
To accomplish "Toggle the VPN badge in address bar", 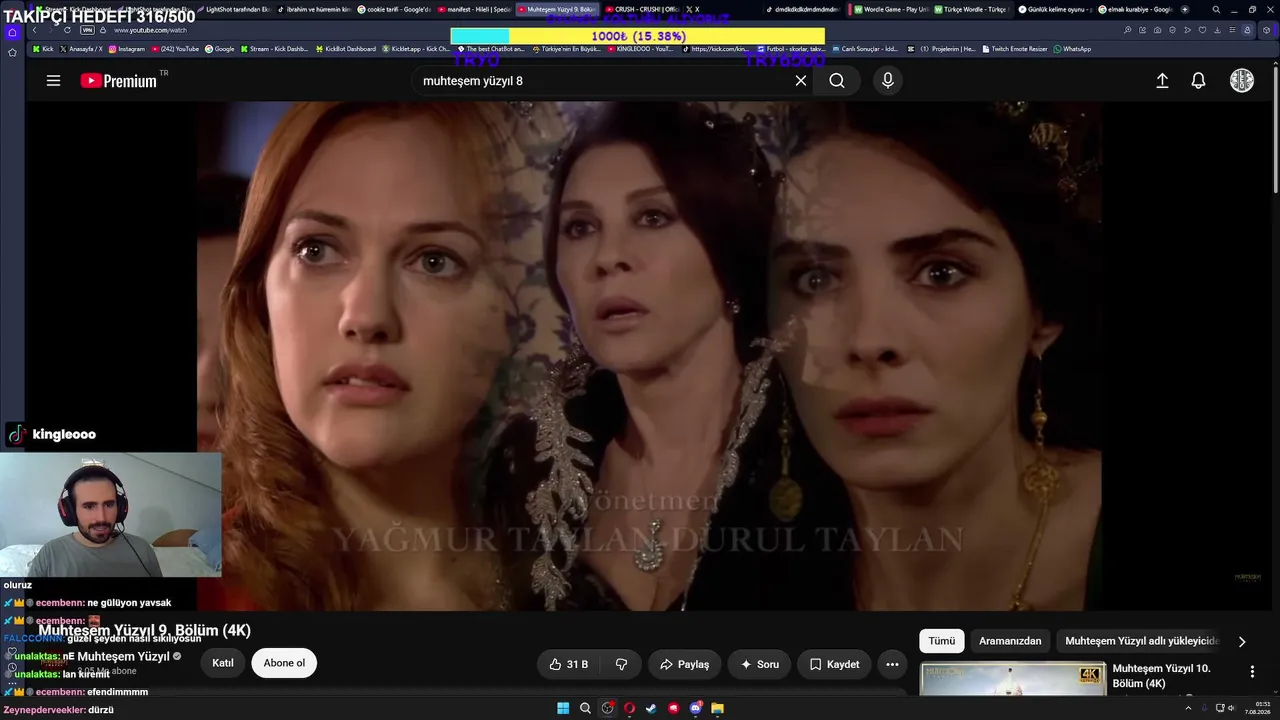I will tap(87, 30).
